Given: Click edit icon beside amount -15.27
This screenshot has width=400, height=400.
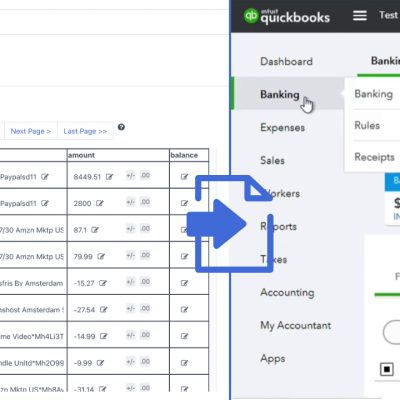Looking at the screenshot, I should click(x=103, y=283).
